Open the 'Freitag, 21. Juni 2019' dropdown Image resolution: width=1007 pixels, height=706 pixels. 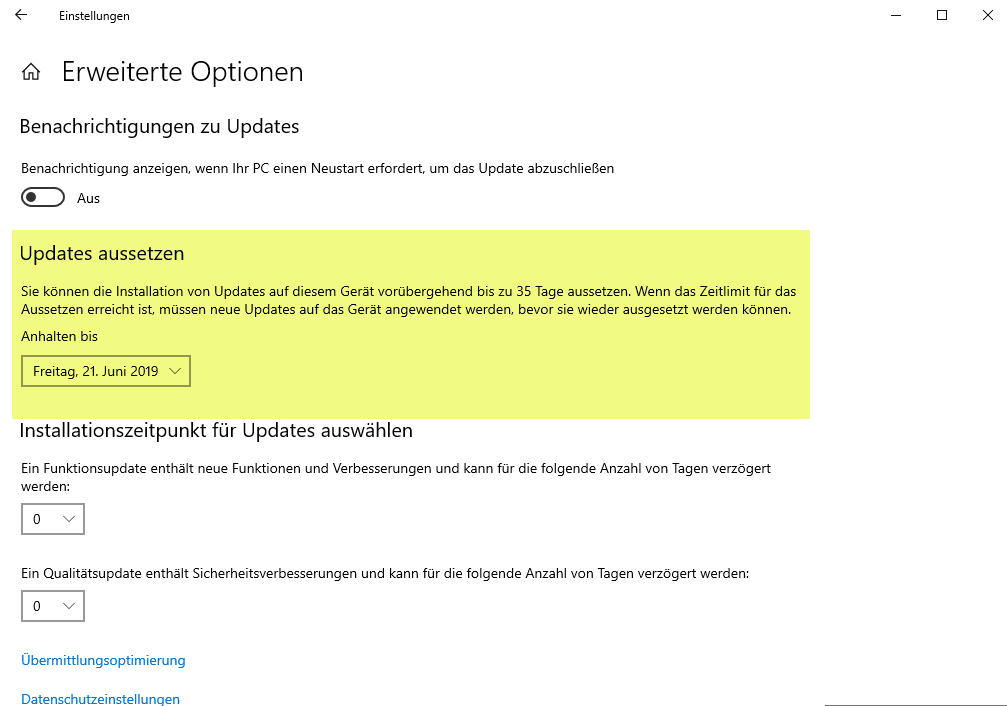click(106, 372)
